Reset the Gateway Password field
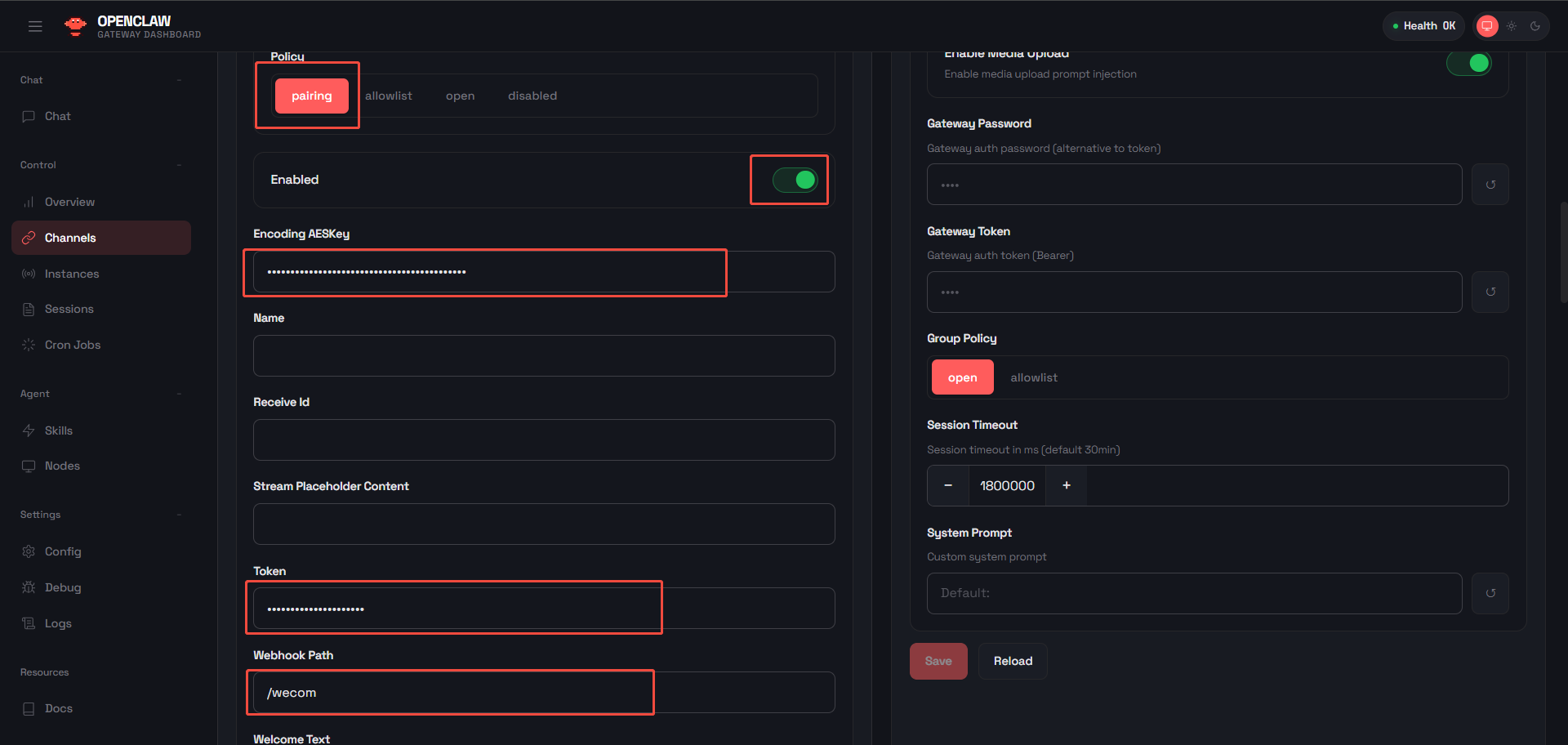 (1490, 185)
